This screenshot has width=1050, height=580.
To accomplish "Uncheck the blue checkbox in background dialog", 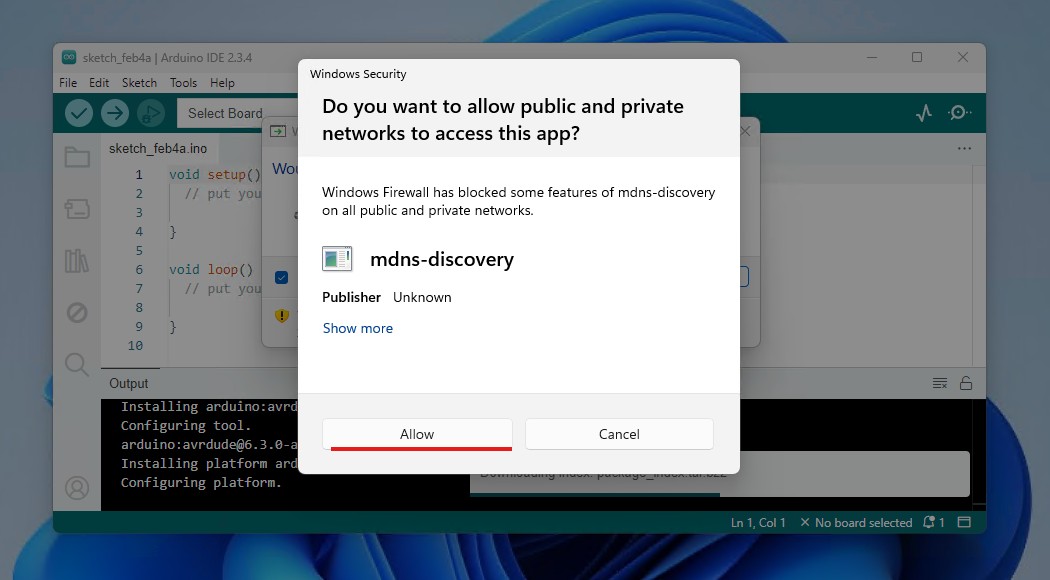I will 281,277.
